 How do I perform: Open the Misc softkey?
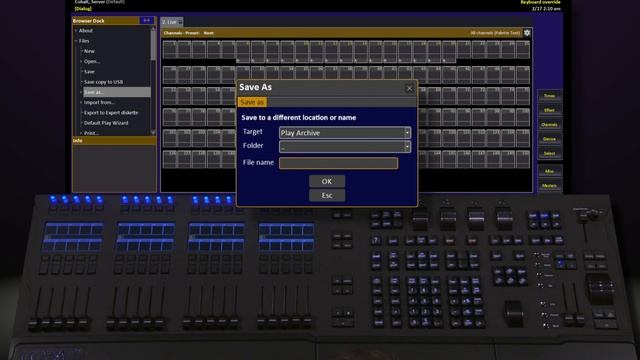(x=549, y=171)
